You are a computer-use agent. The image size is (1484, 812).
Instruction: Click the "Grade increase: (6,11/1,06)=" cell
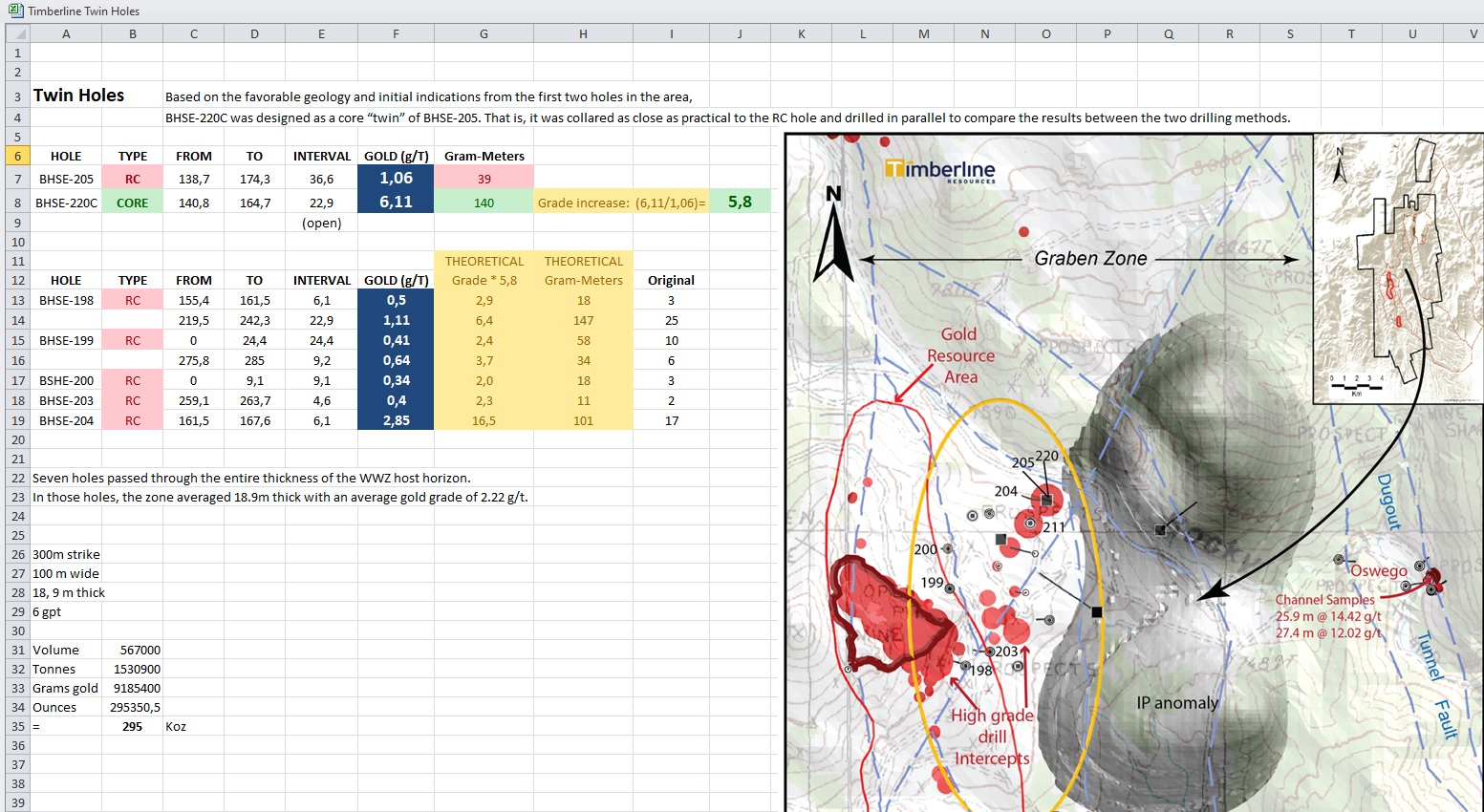(x=621, y=203)
